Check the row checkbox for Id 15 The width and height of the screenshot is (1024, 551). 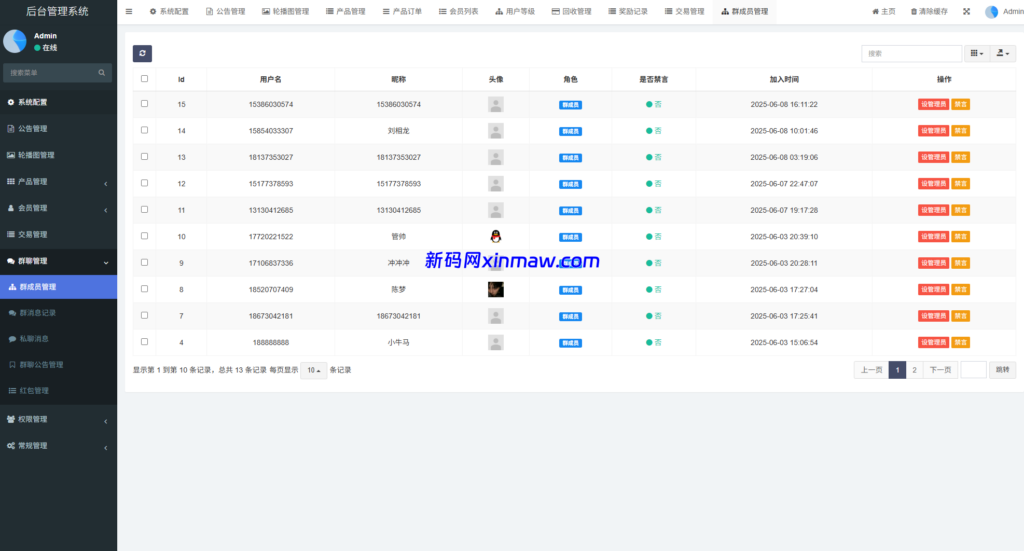(144, 104)
